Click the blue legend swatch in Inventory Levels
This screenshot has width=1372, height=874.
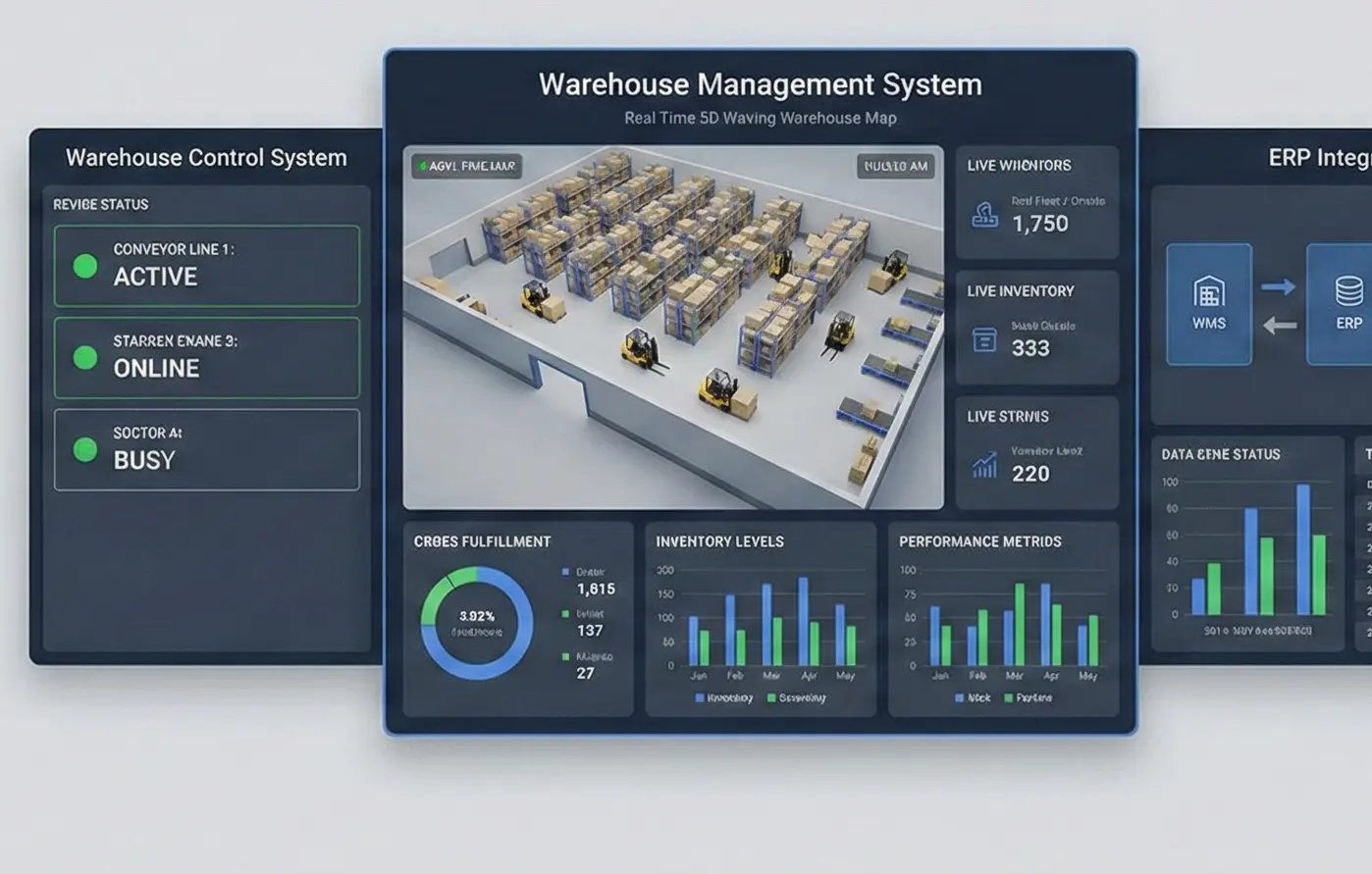[700, 698]
